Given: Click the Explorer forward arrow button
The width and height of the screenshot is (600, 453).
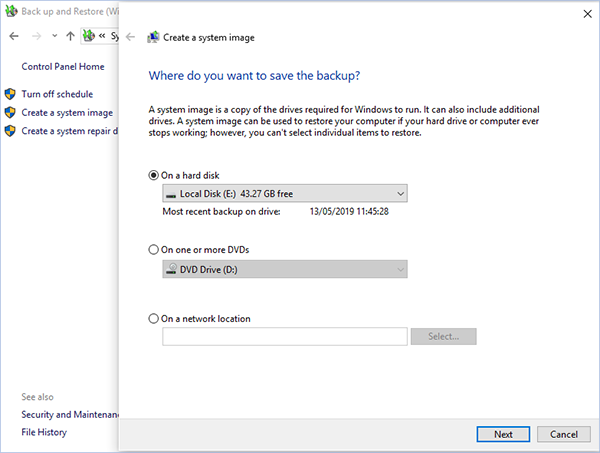Looking at the screenshot, I should point(36,36).
